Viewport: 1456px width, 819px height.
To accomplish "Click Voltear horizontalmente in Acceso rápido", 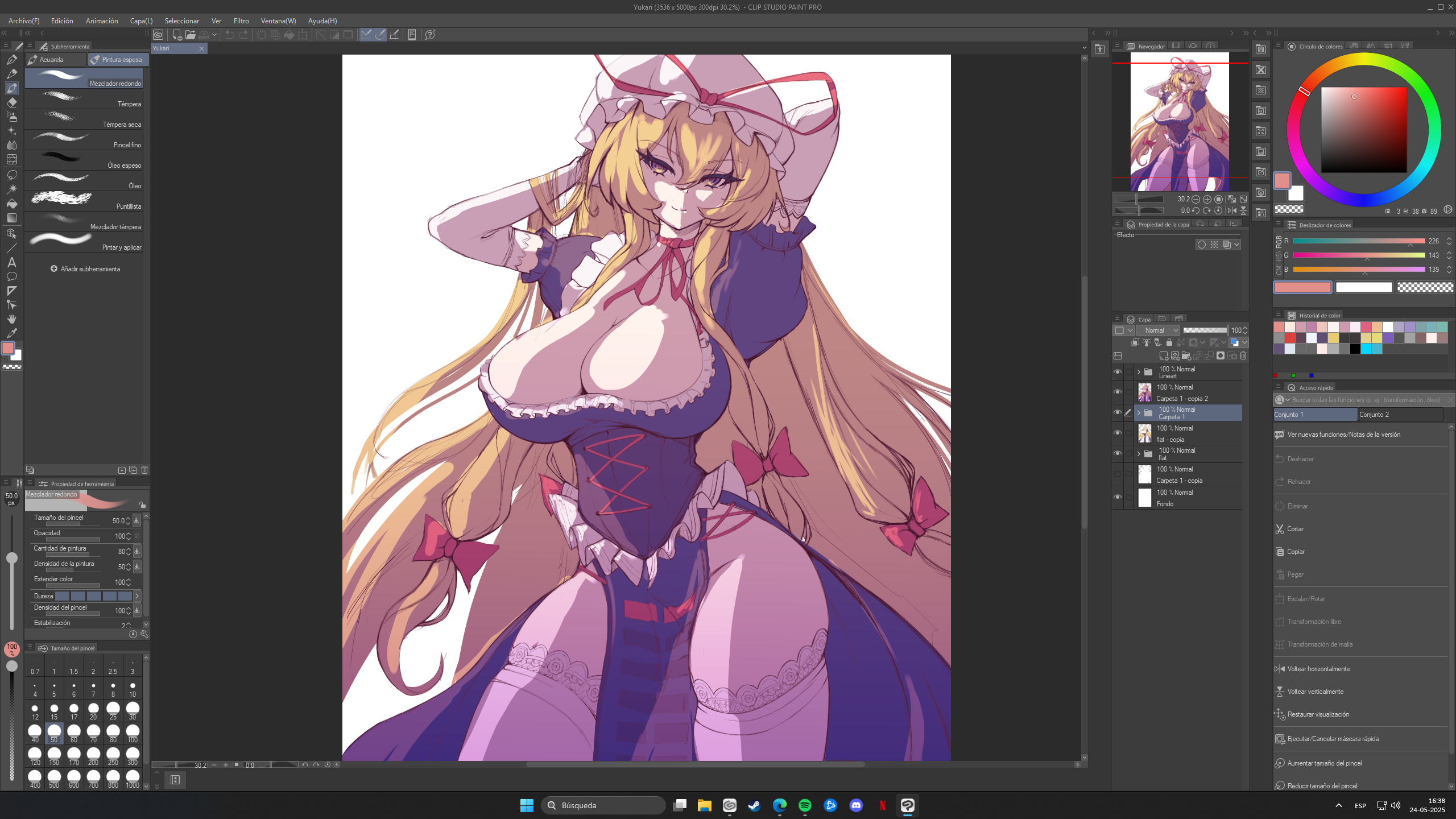I will [1360, 669].
